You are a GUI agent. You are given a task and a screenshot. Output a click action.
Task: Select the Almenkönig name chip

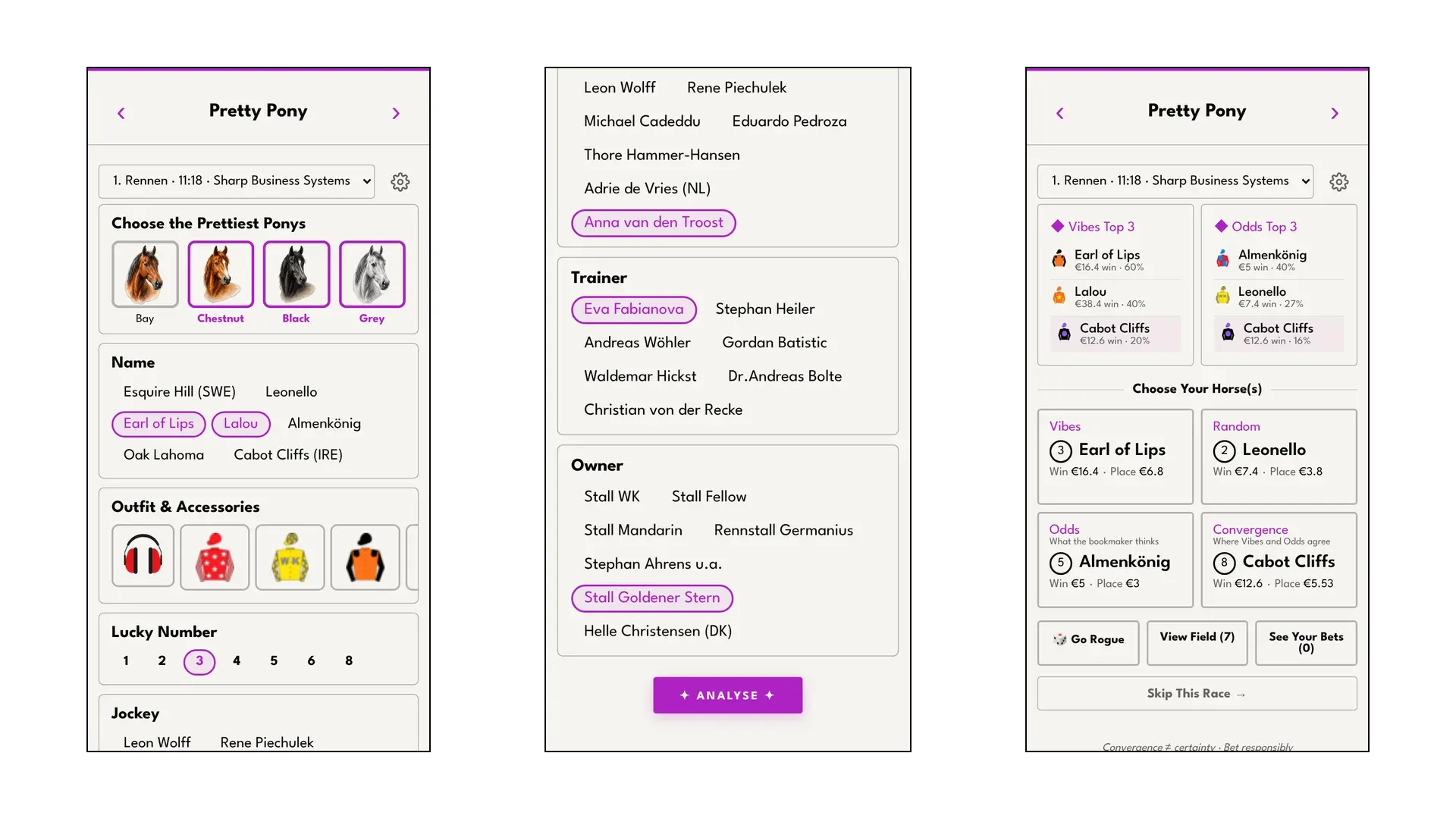324,424
